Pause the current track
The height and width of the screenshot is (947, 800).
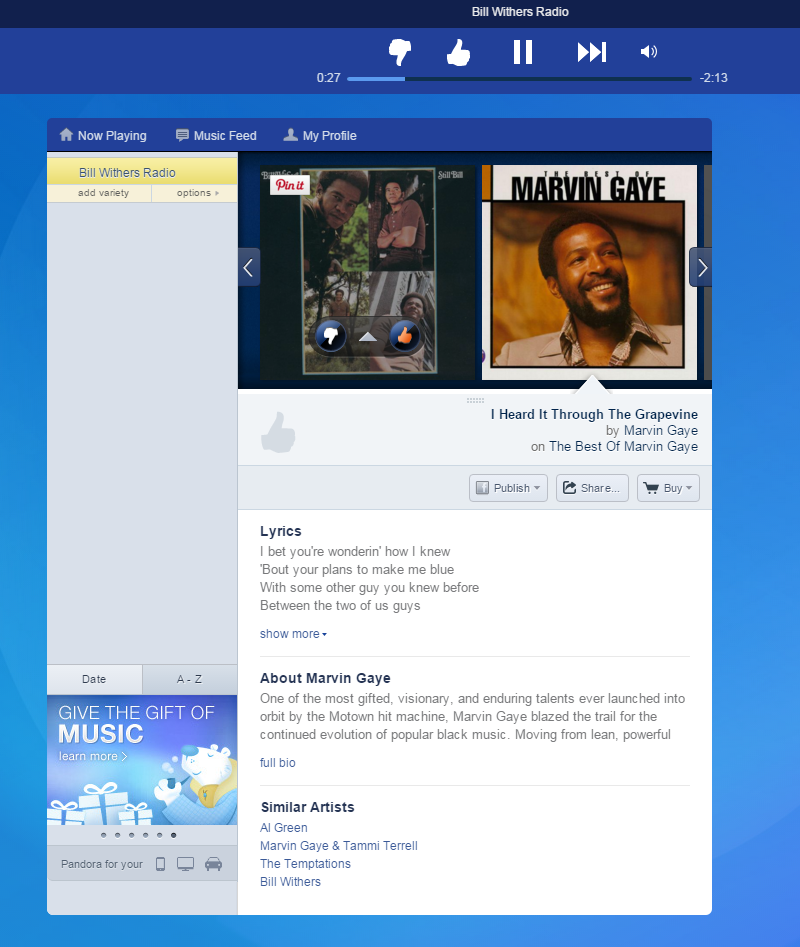[523, 52]
